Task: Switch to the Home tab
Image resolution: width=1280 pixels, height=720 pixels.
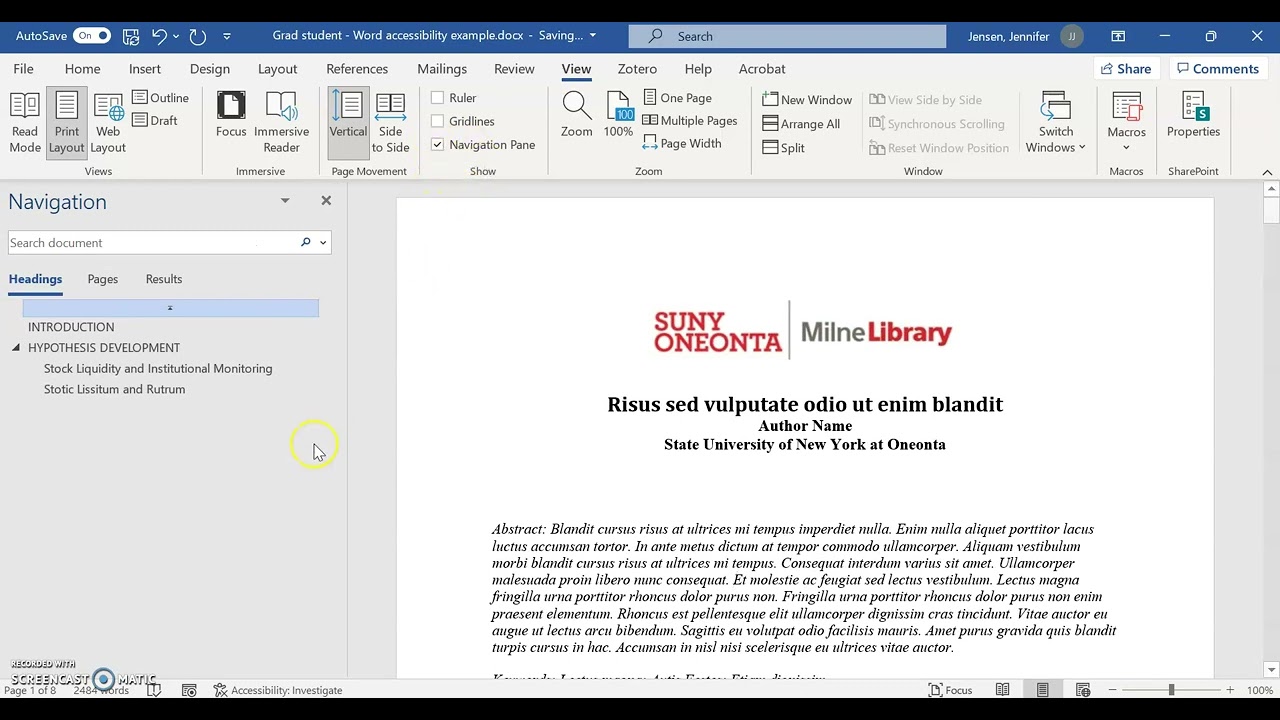Action: pos(82,69)
